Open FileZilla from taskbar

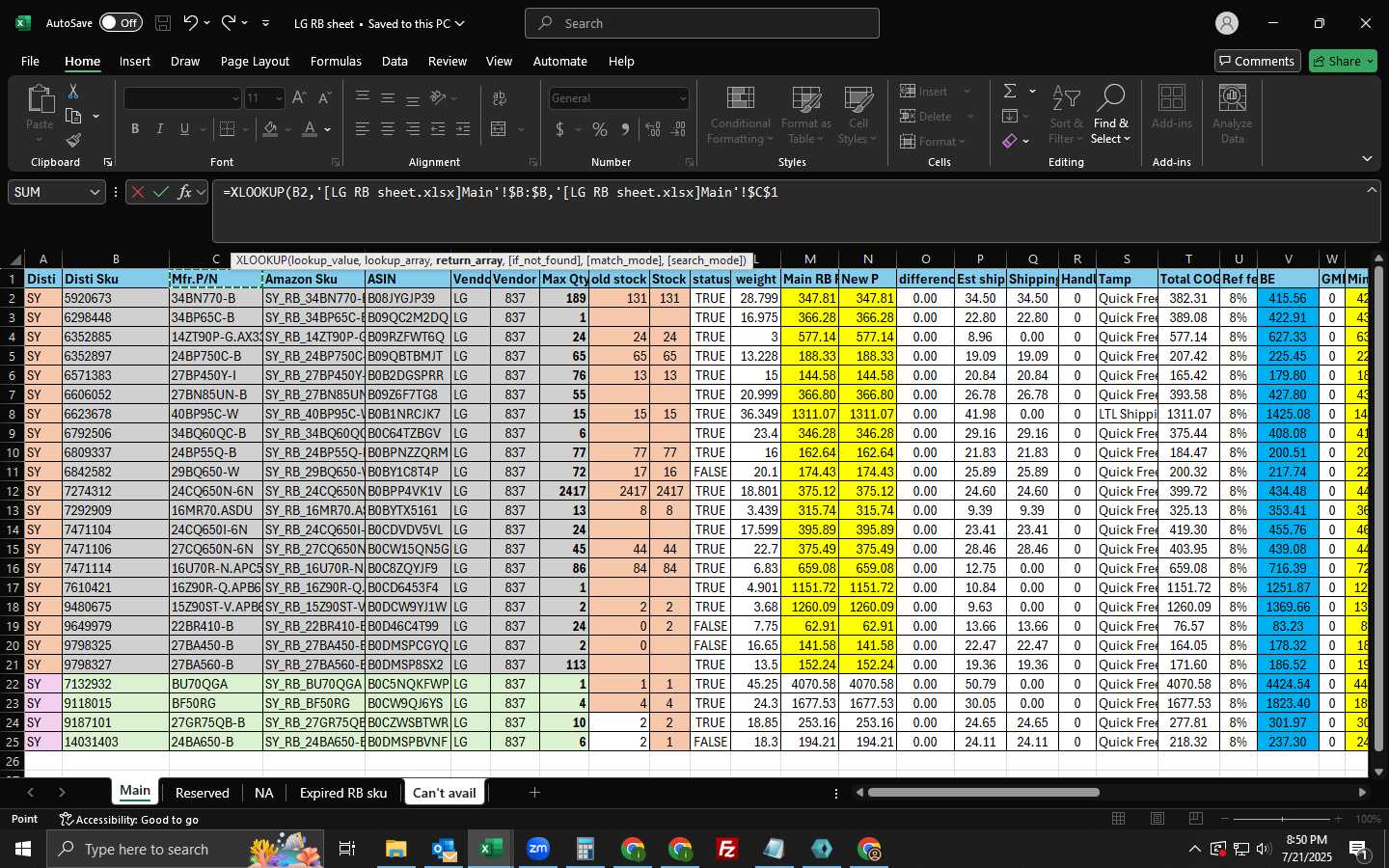click(x=727, y=849)
